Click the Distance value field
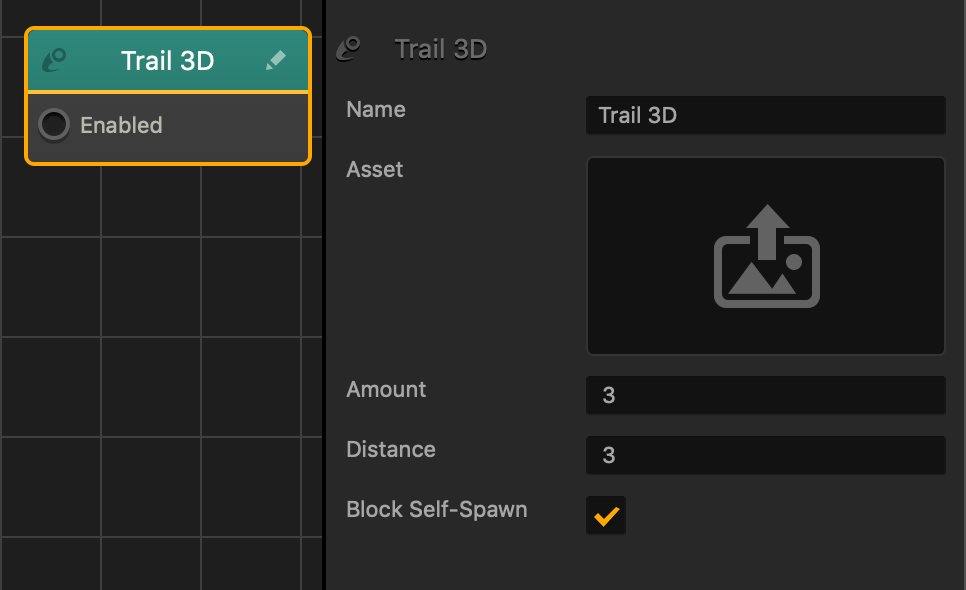 point(765,455)
